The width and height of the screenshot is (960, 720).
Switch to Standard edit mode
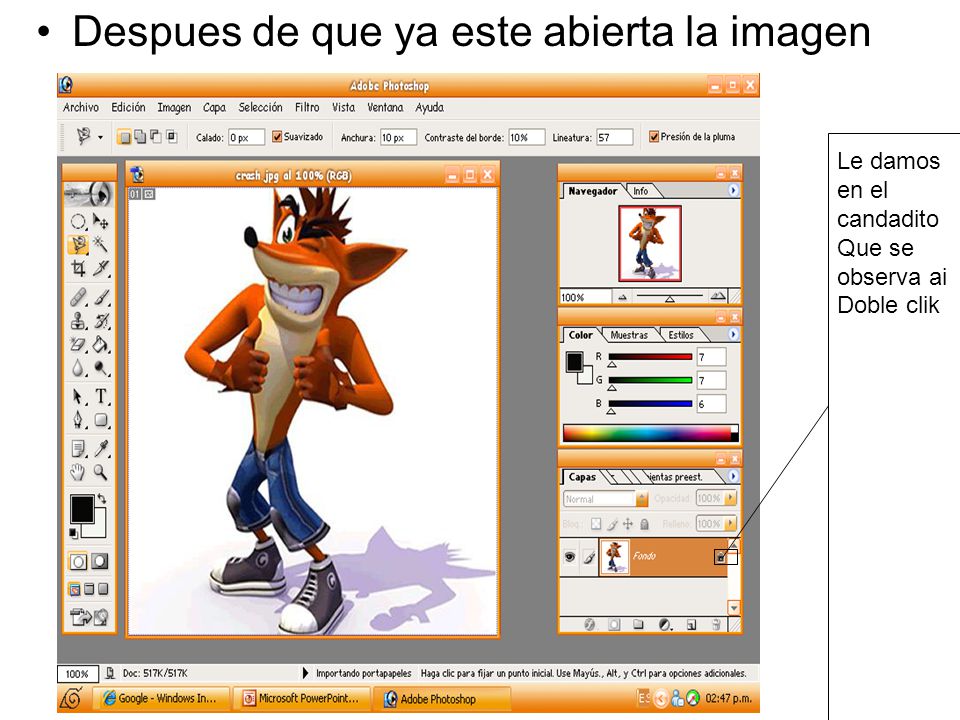[x=78, y=561]
